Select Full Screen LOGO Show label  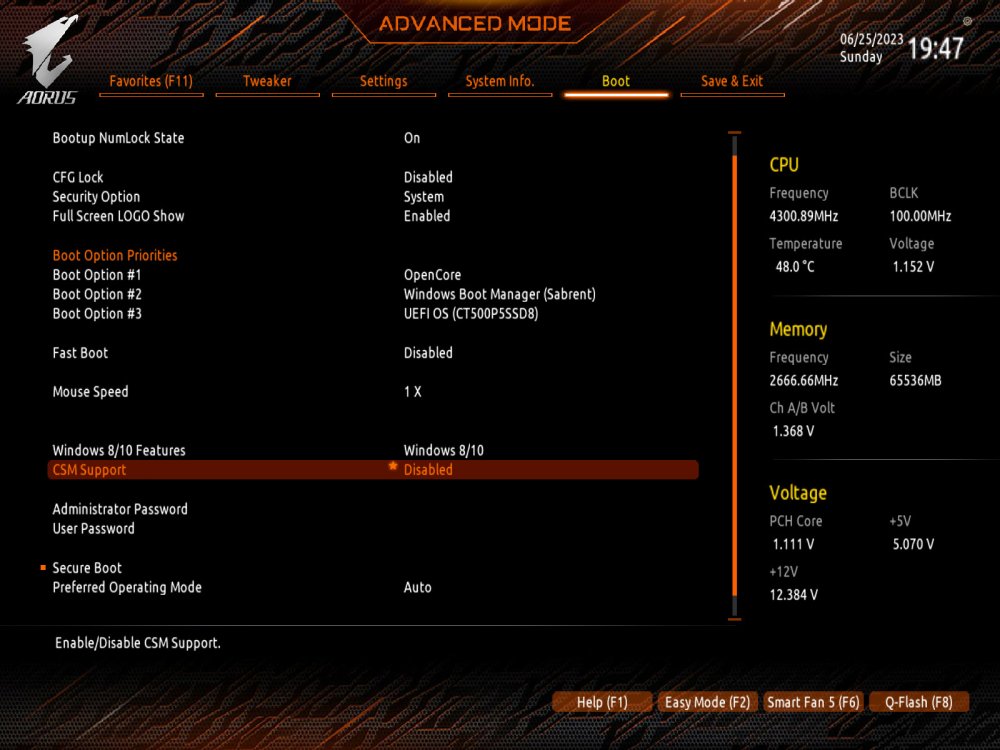pyautogui.click(x=118, y=216)
